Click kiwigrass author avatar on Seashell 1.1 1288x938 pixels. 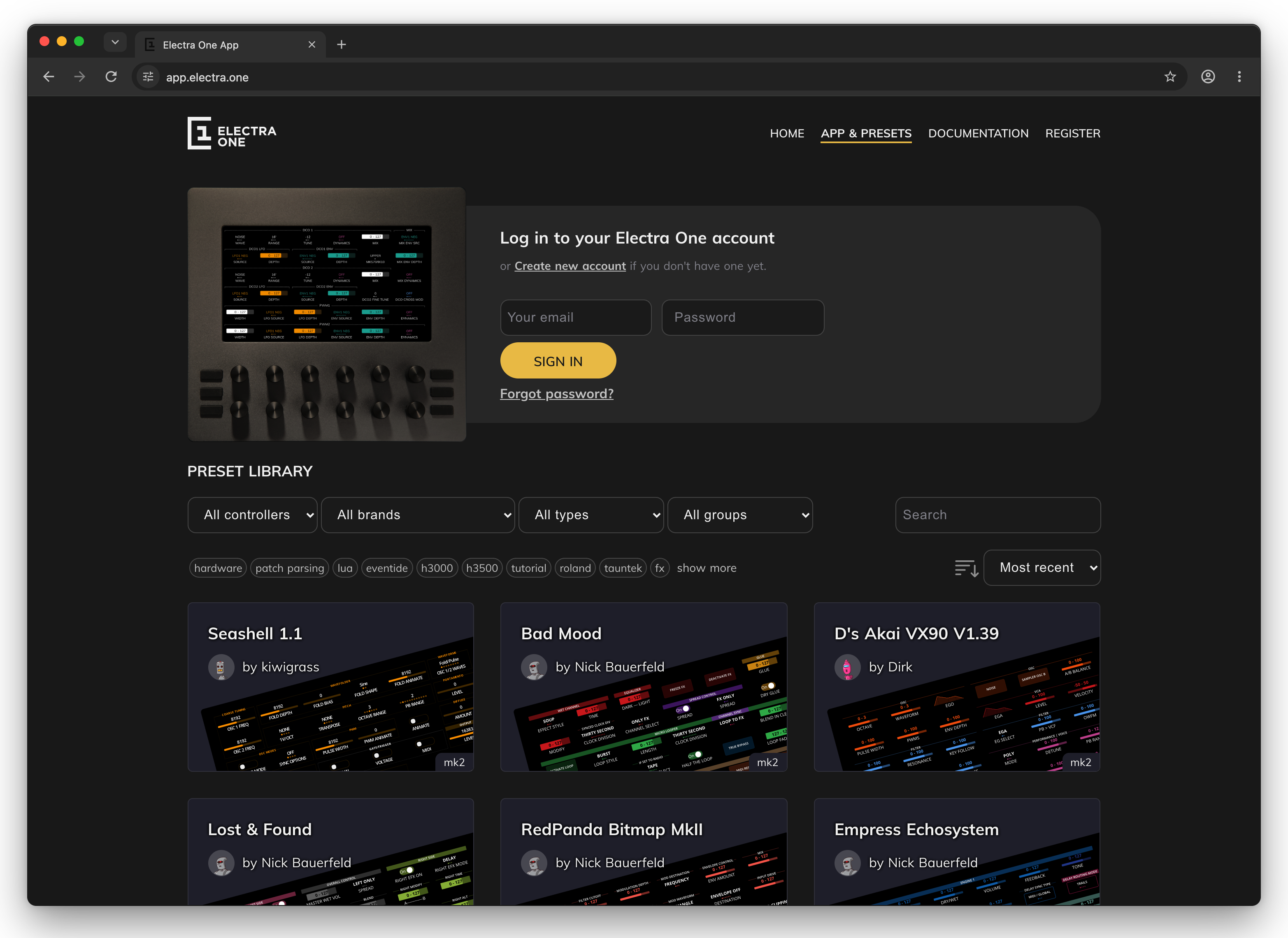click(x=221, y=667)
